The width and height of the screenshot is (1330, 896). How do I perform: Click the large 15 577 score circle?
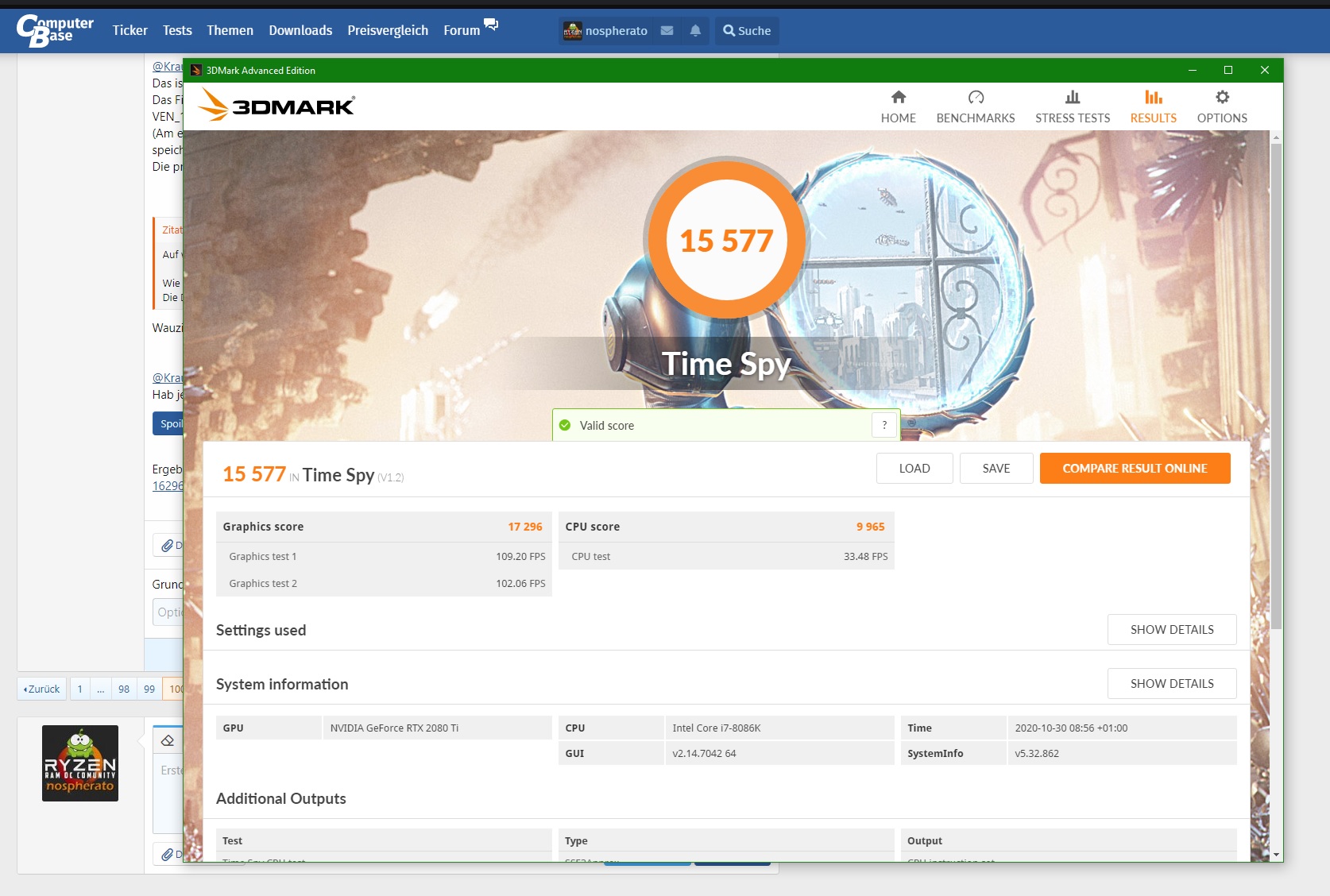point(727,240)
